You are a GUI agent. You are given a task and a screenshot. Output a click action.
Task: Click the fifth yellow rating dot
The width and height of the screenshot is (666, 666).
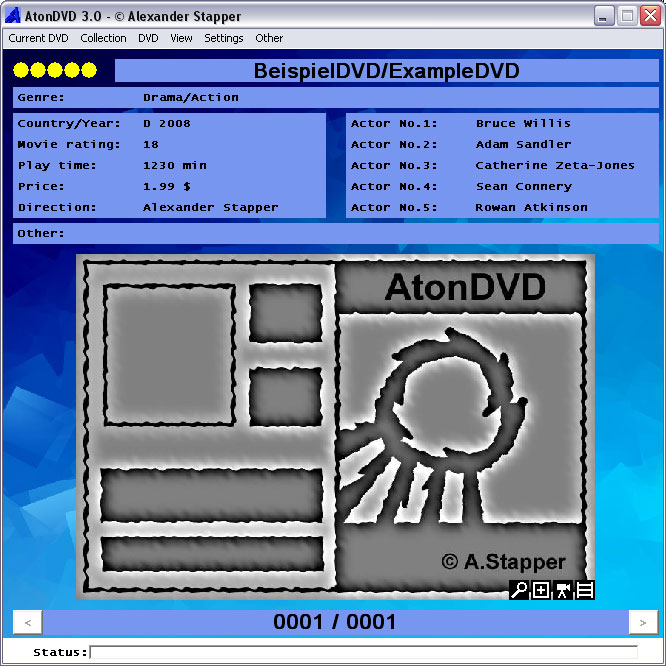click(89, 70)
